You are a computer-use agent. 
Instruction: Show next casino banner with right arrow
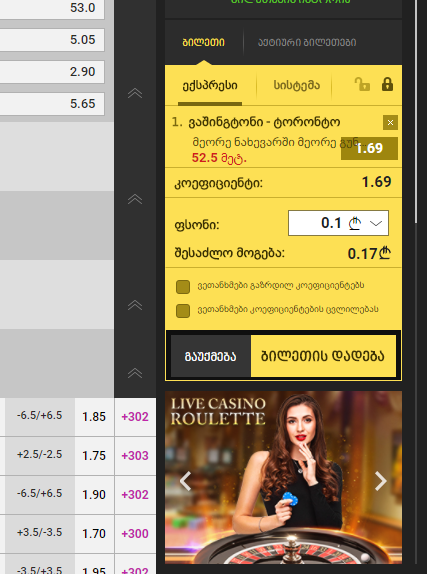381,481
